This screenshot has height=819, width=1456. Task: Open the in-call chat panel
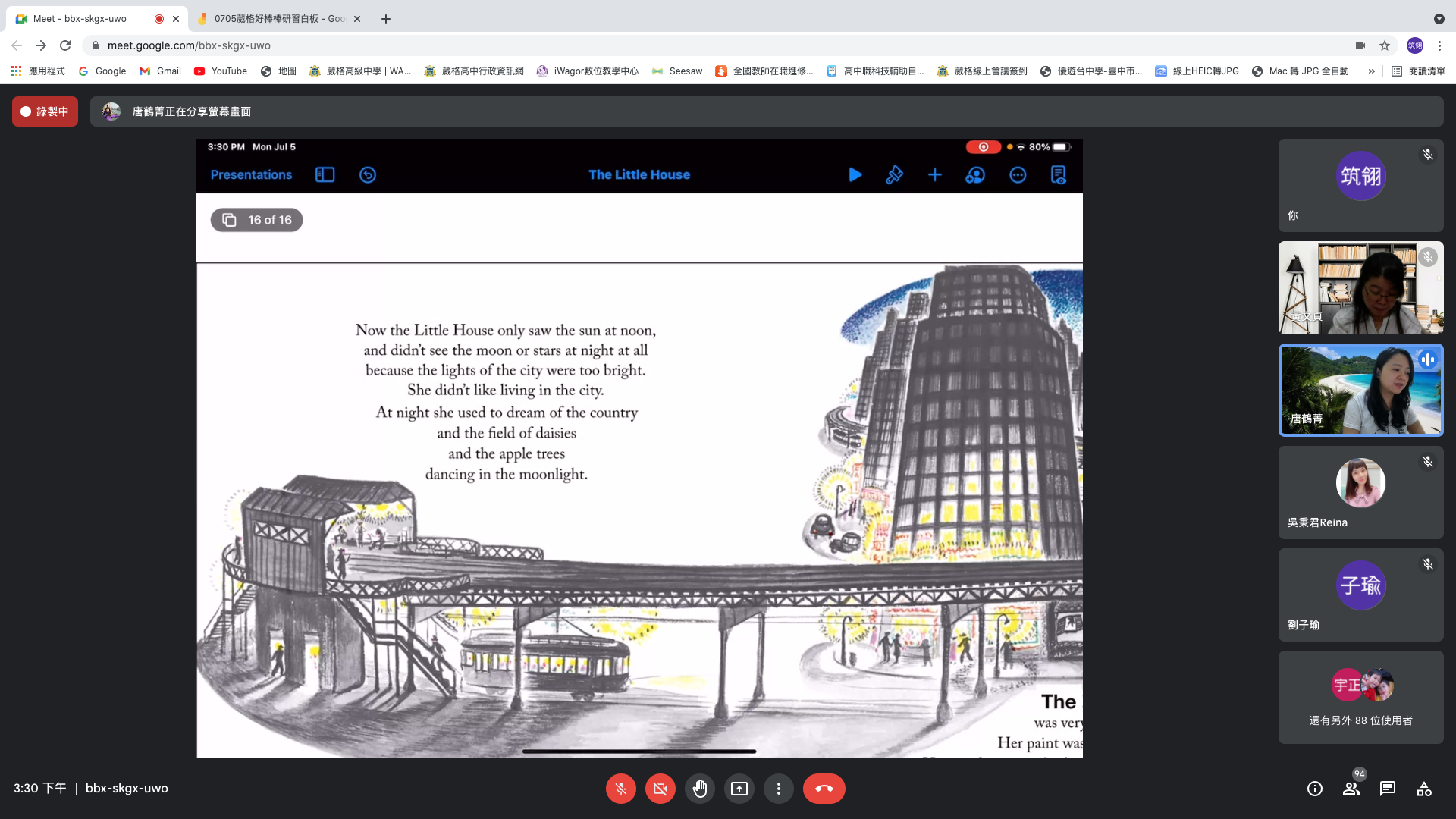tap(1388, 789)
